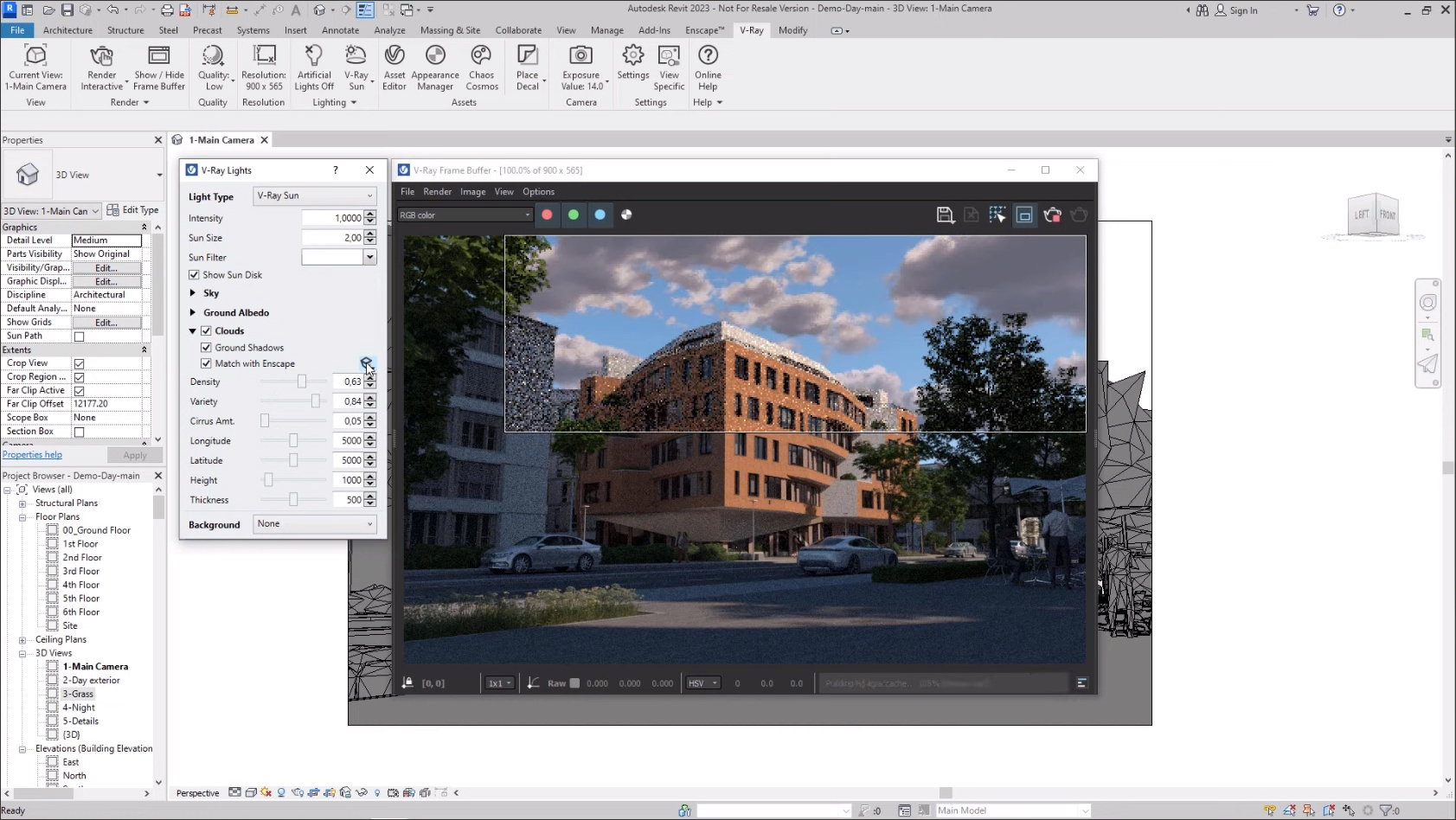Click Show Grids Edit button
This screenshot has width=1456, height=820.
(x=106, y=323)
